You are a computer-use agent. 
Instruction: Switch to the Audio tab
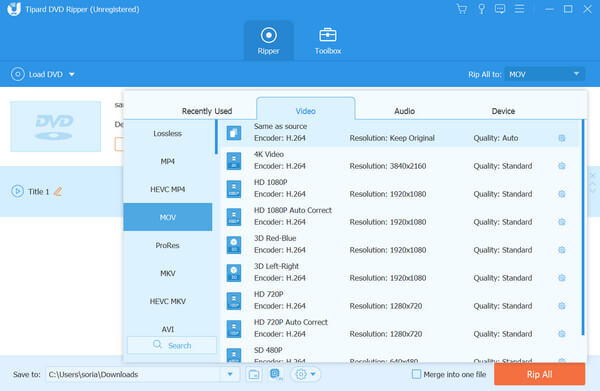tap(404, 111)
